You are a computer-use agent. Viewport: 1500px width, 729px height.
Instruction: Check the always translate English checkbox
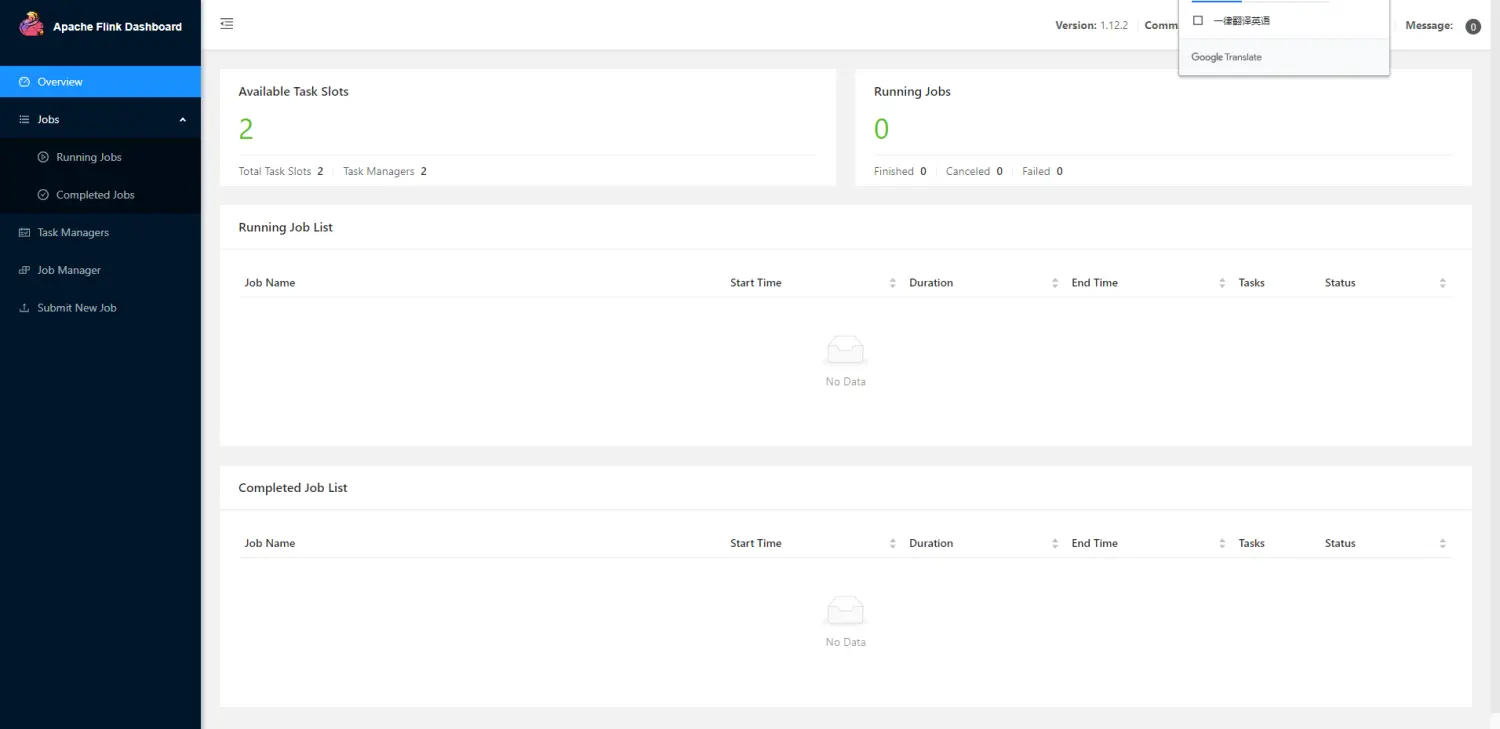pyautogui.click(x=1198, y=21)
